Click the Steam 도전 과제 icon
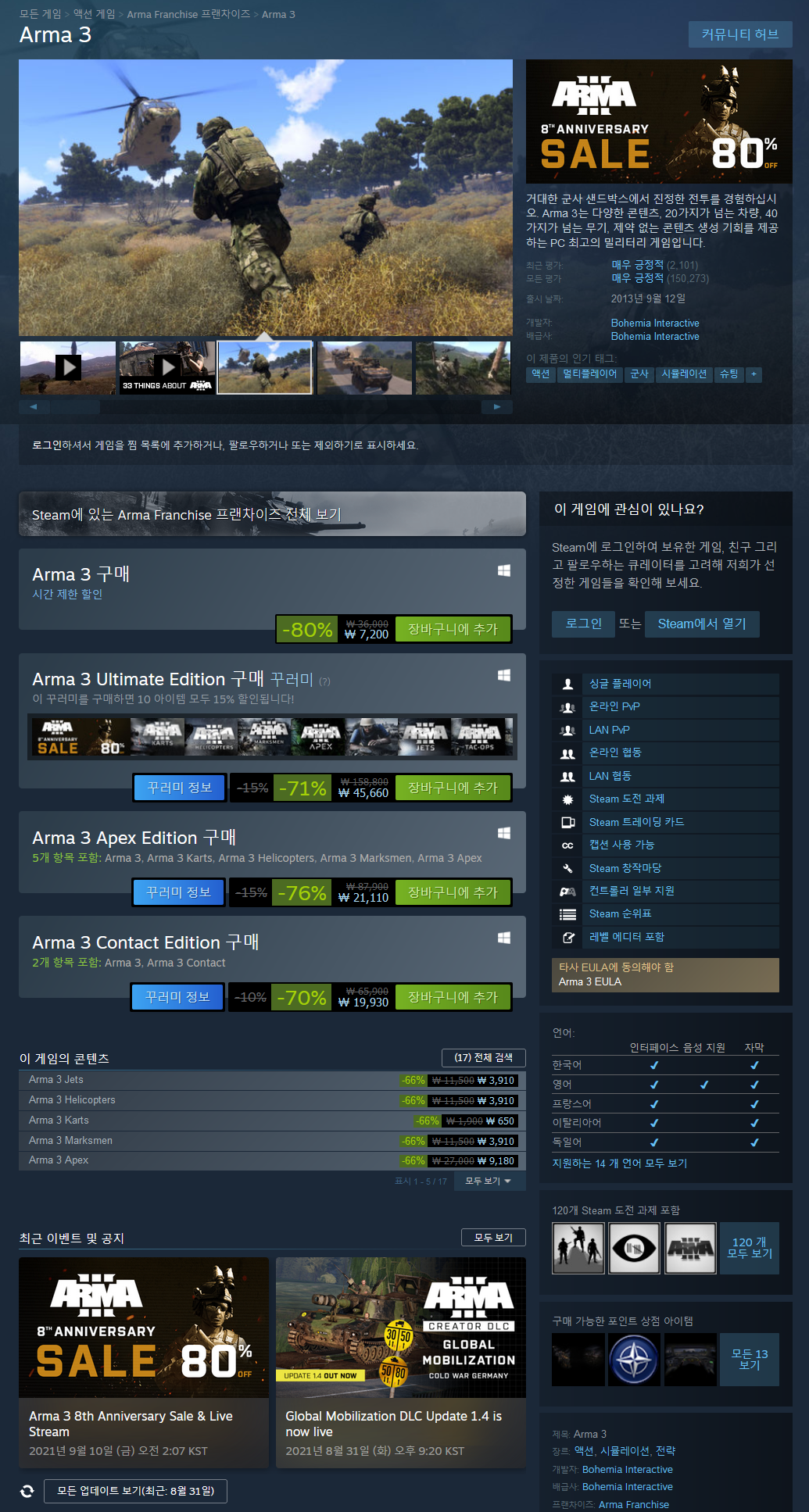Viewport: 809px width, 1512px height. click(567, 799)
